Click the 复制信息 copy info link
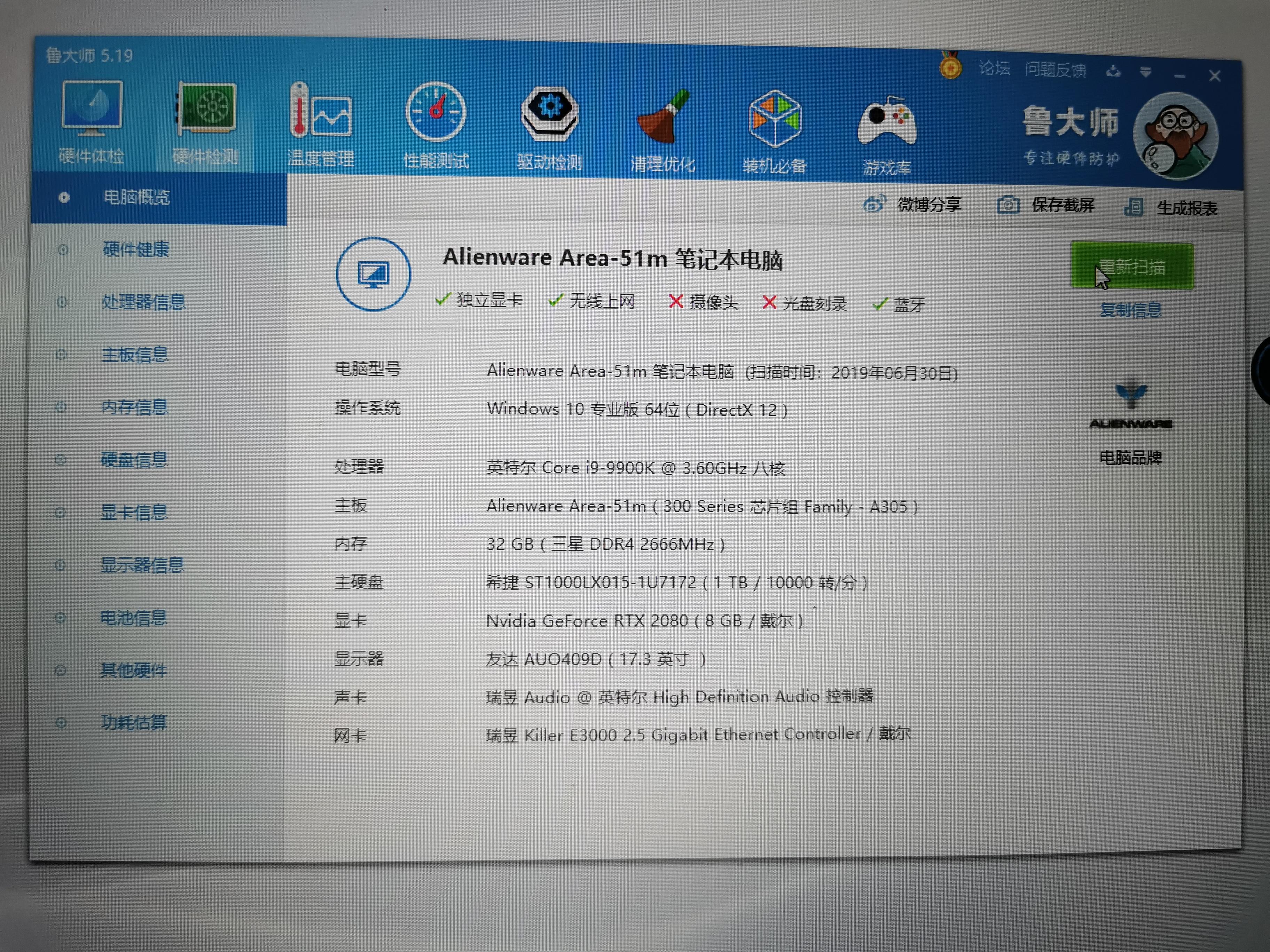 1130,310
